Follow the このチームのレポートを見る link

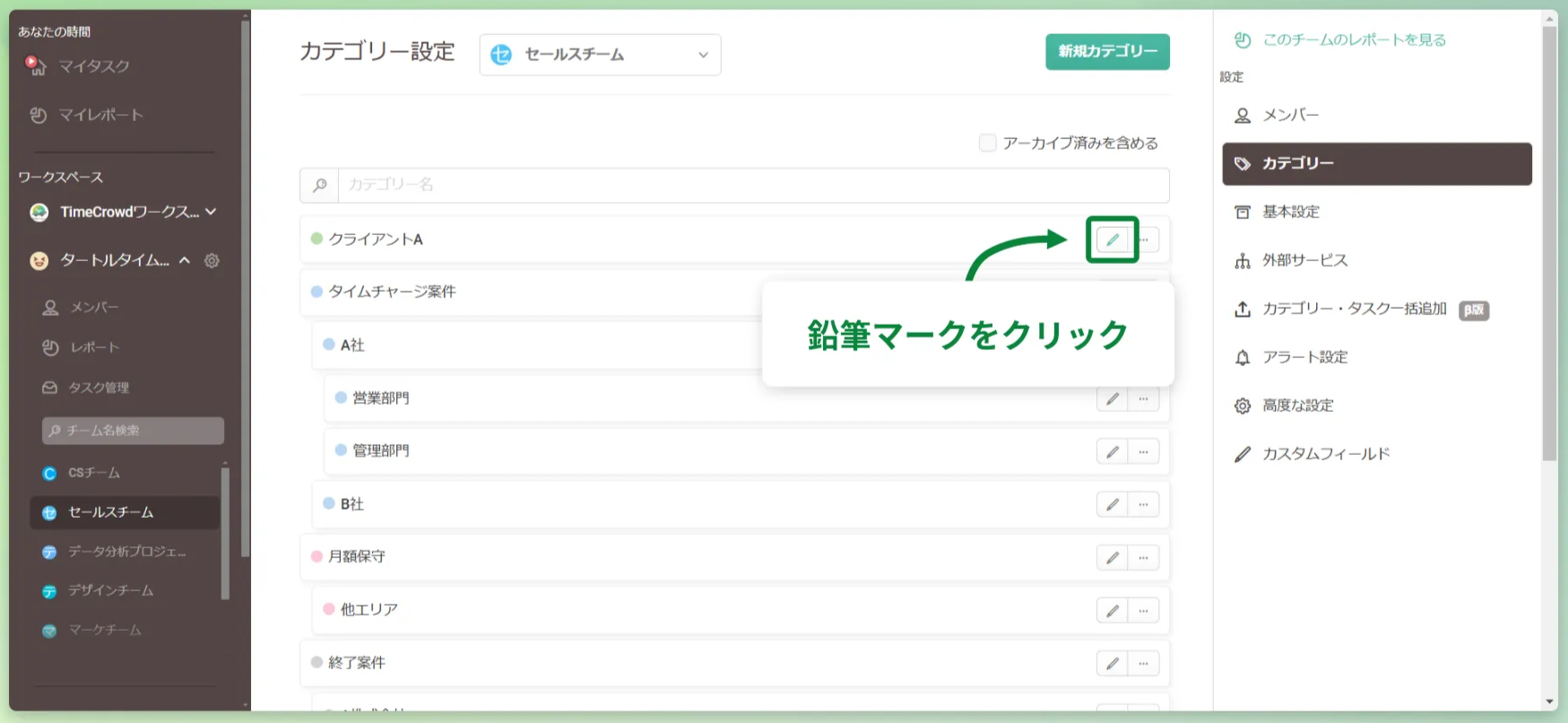(x=1354, y=40)
